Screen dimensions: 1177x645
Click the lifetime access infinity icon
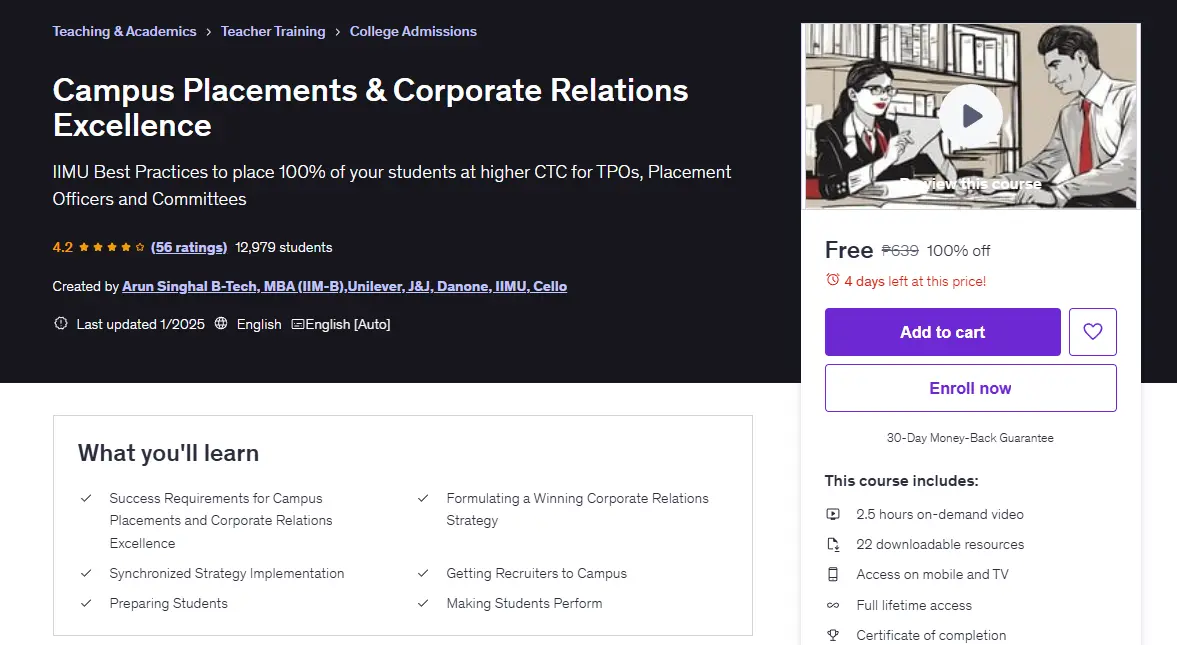click(833, 605)
